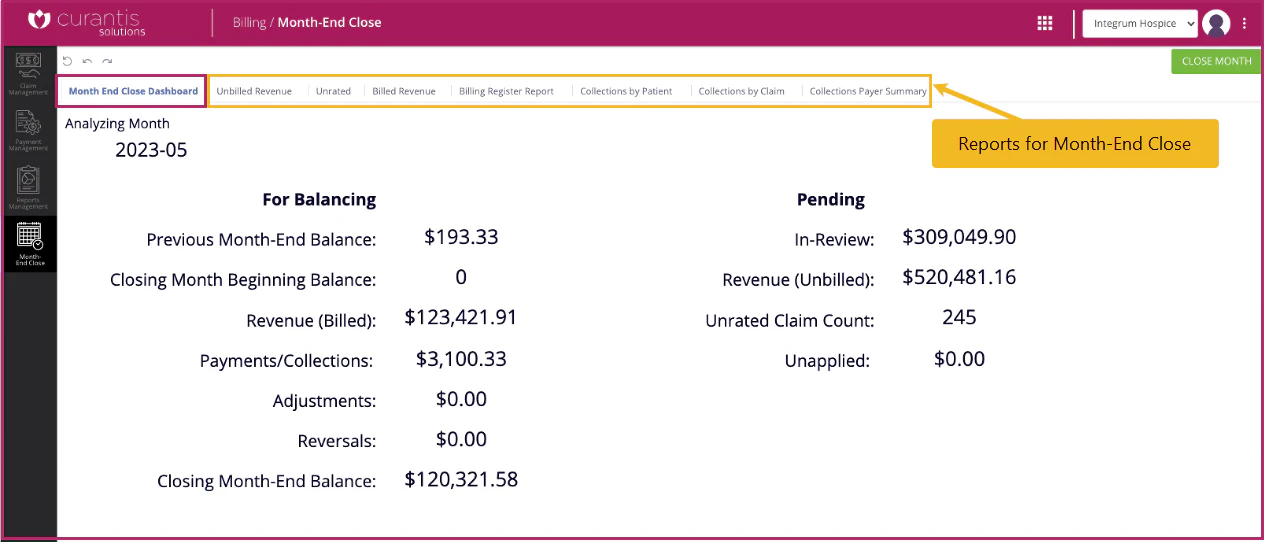Click the Unapplied amount $0.00
Viewport: 1266px width, 542px height.
pyautogui.click(x=959, y=358)
